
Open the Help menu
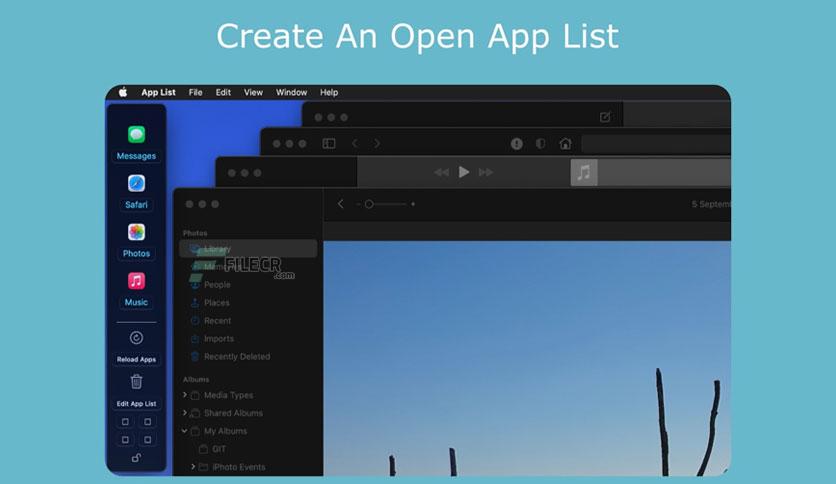tap(329, 92)
